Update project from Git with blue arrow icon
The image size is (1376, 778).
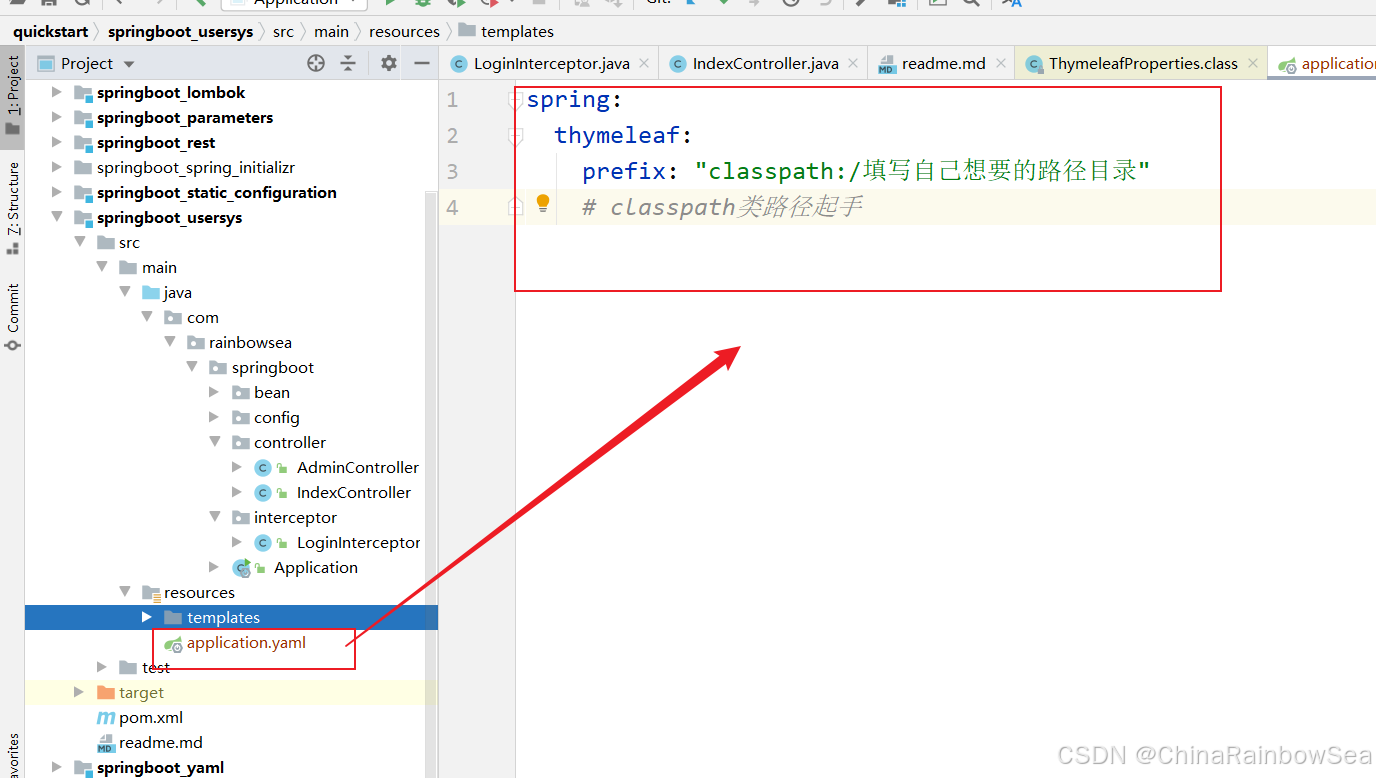pos(690,4)
